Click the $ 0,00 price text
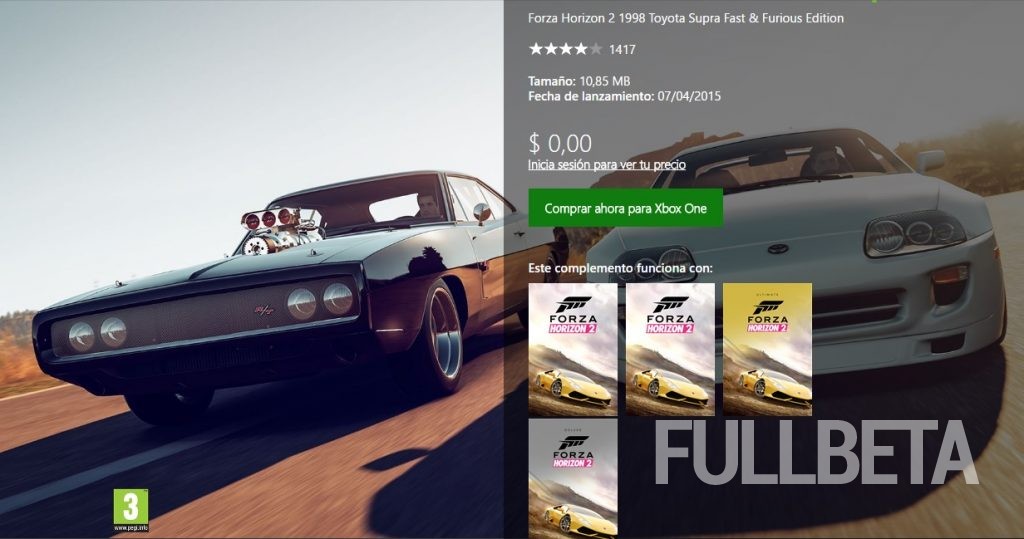 tap(560, 142)
